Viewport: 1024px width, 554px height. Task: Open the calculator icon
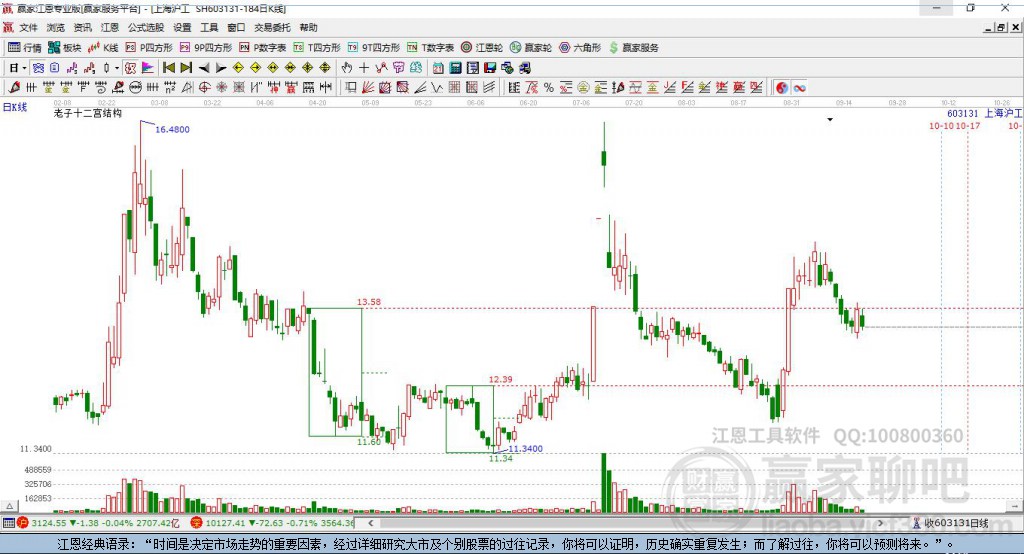pos(456,68)
